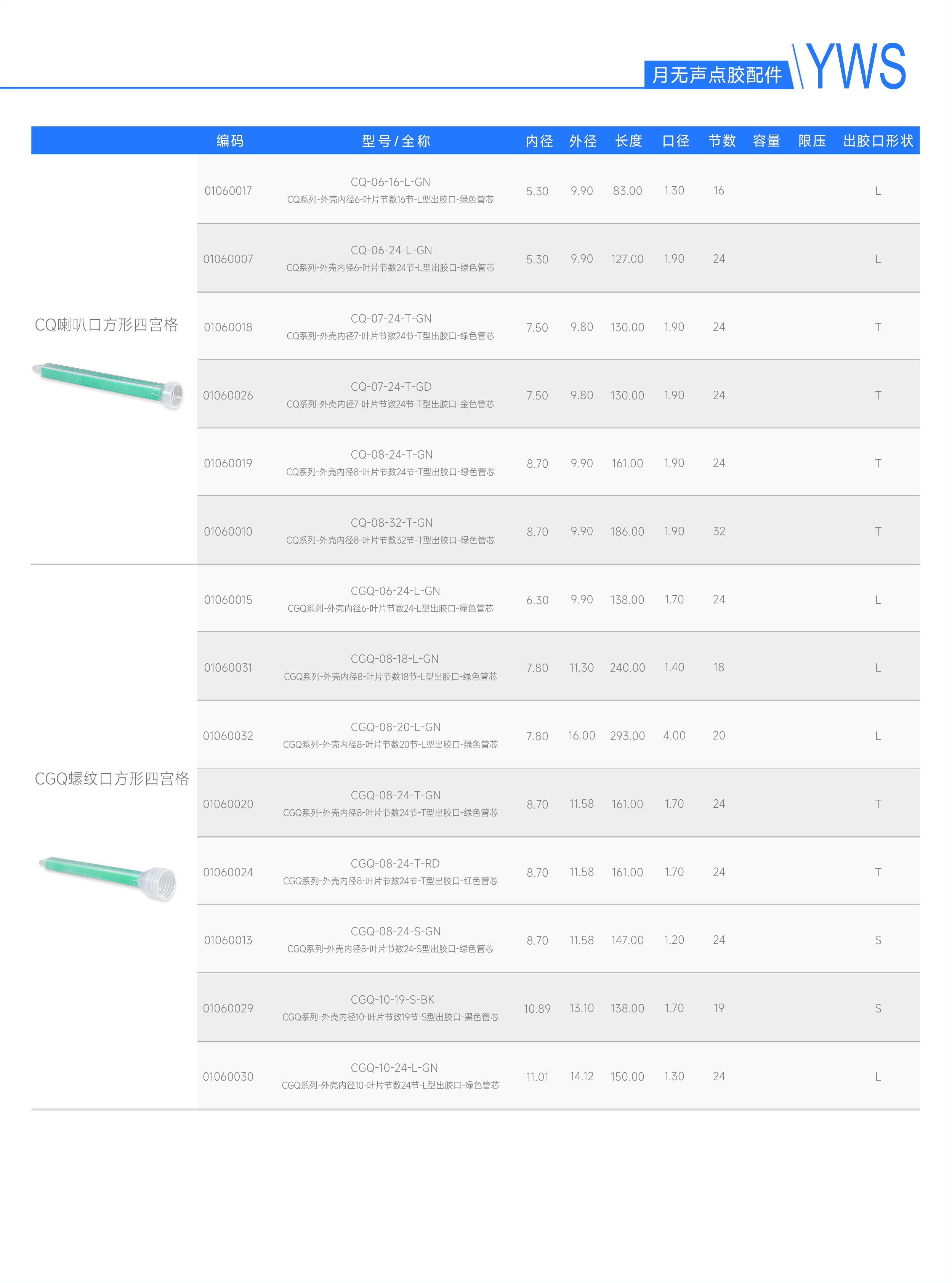Click the 出胶口形状 column header
The width and height of the screenshot is (952, 1283).
click(x=878, y=141)
